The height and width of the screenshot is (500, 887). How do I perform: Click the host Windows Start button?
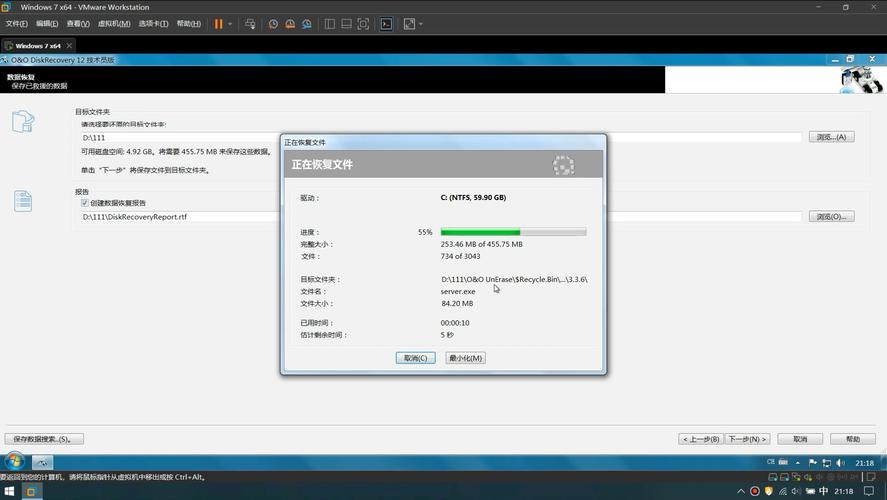[9, 491]
